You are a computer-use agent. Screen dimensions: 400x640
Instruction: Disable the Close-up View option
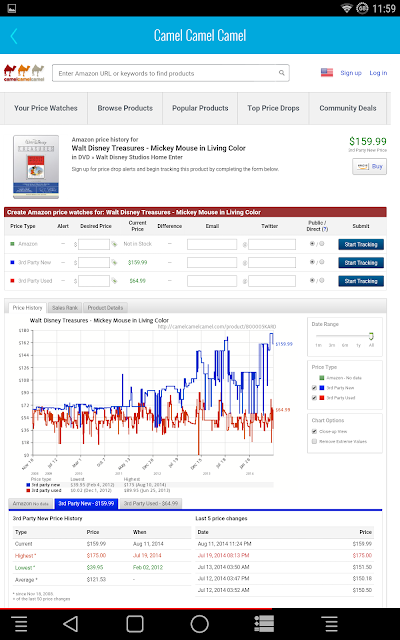pyautogui.click(x=314, y=431)
